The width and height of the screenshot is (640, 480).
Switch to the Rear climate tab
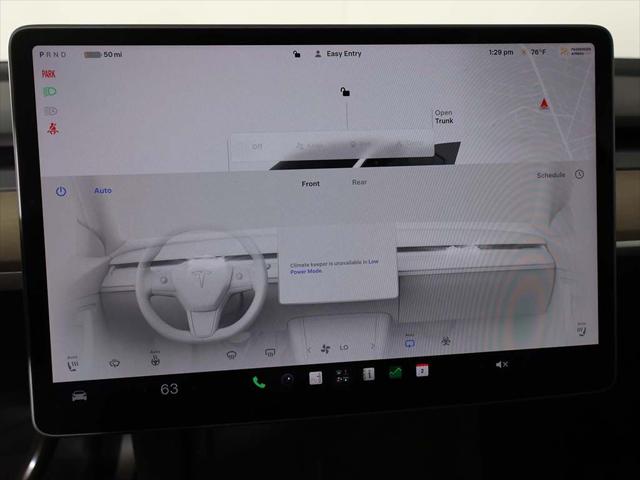click(359, 182)
